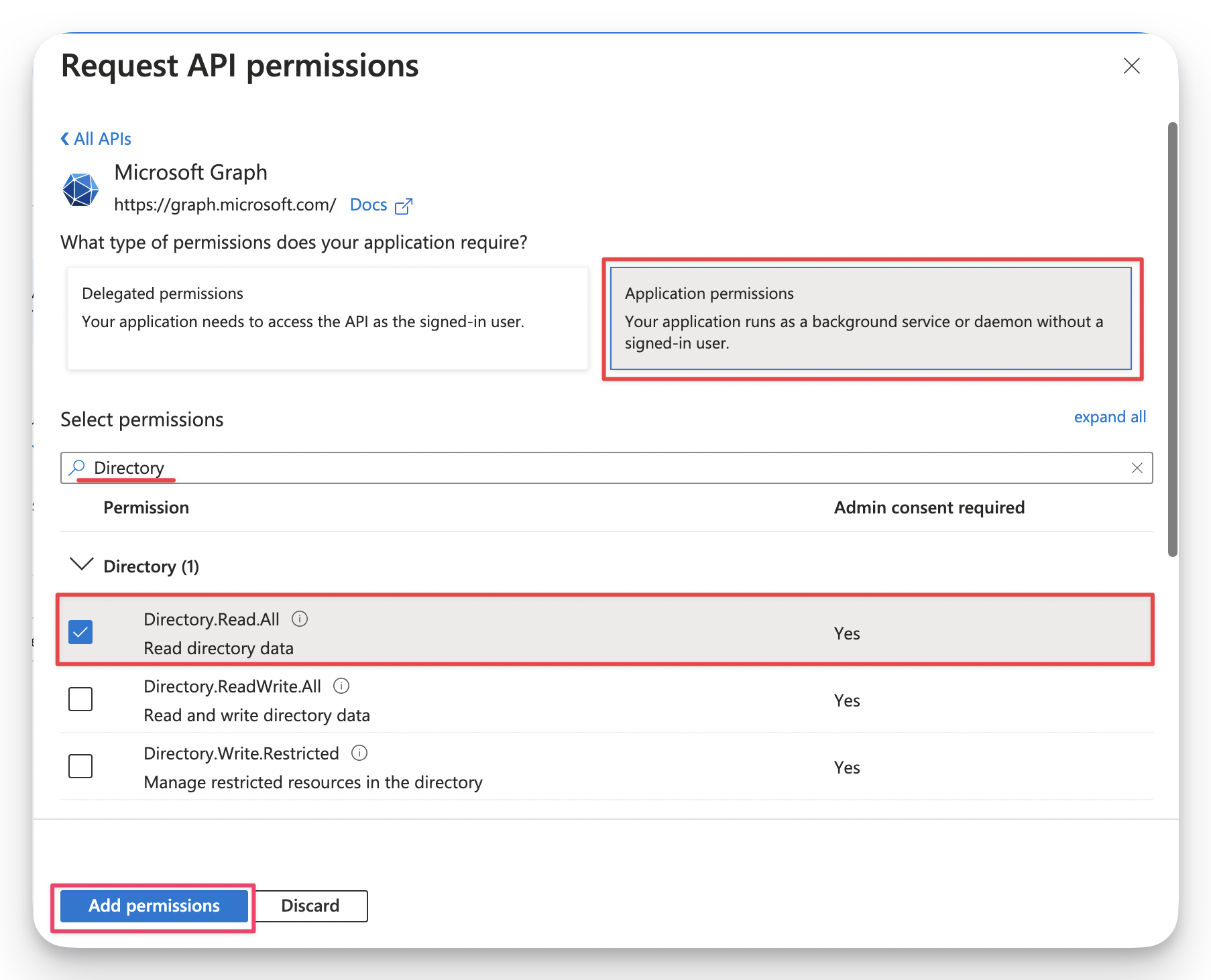Viewport: 1211px width, 980px height.
Task: Click 'Read and write directory data' text
Action: 257,715
